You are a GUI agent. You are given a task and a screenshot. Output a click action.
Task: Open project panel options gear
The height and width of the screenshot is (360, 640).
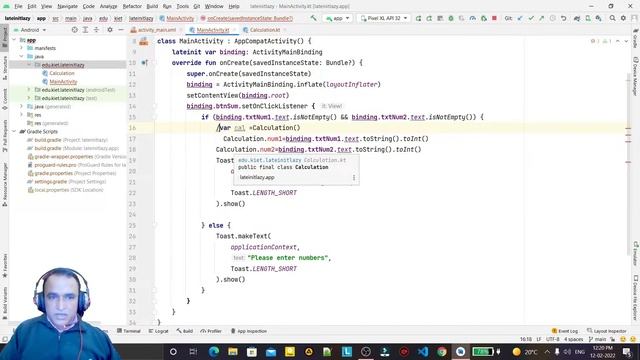coord(110,30)
